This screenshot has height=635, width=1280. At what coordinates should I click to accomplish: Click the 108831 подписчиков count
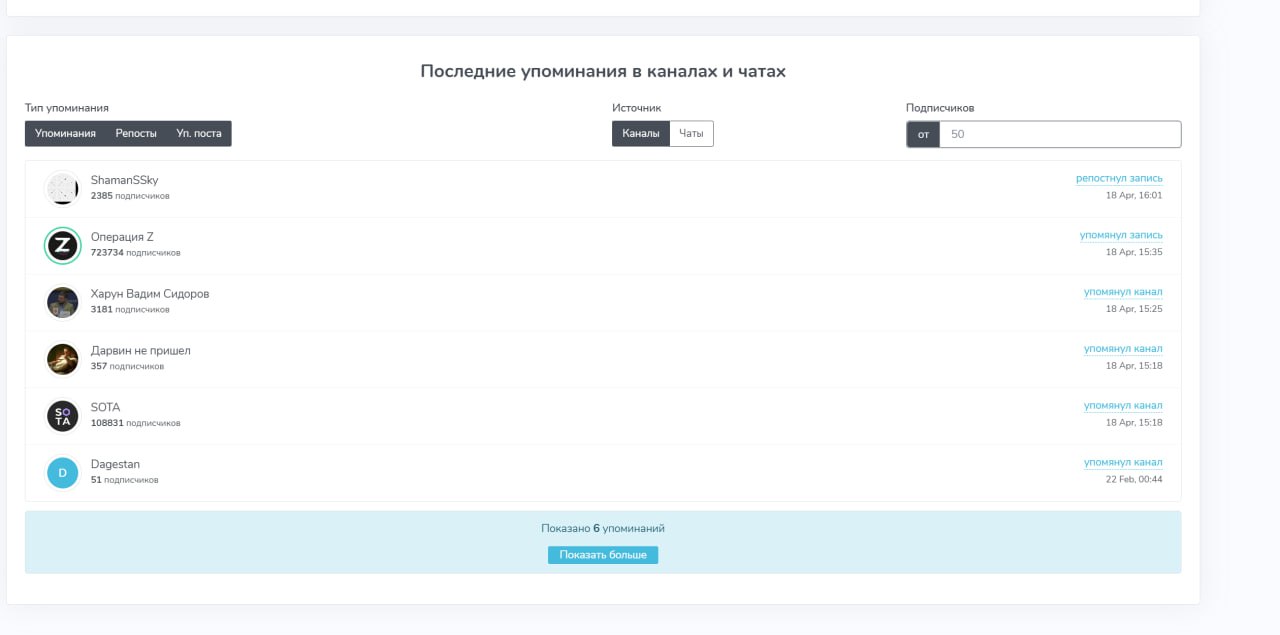pos(136,423)
